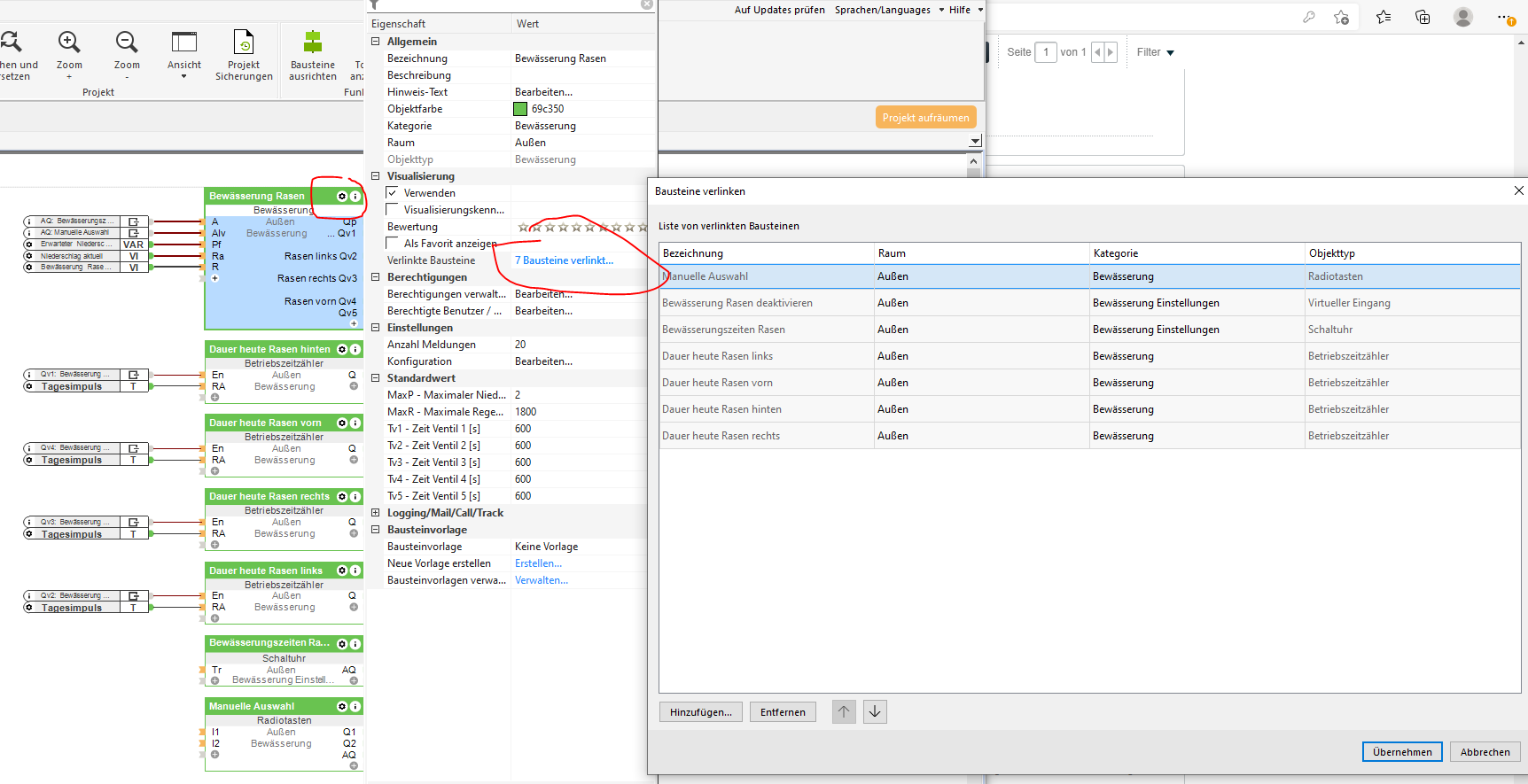
Task: Collapse the Berechtigungen property group
Action: [x=375, y=277]
